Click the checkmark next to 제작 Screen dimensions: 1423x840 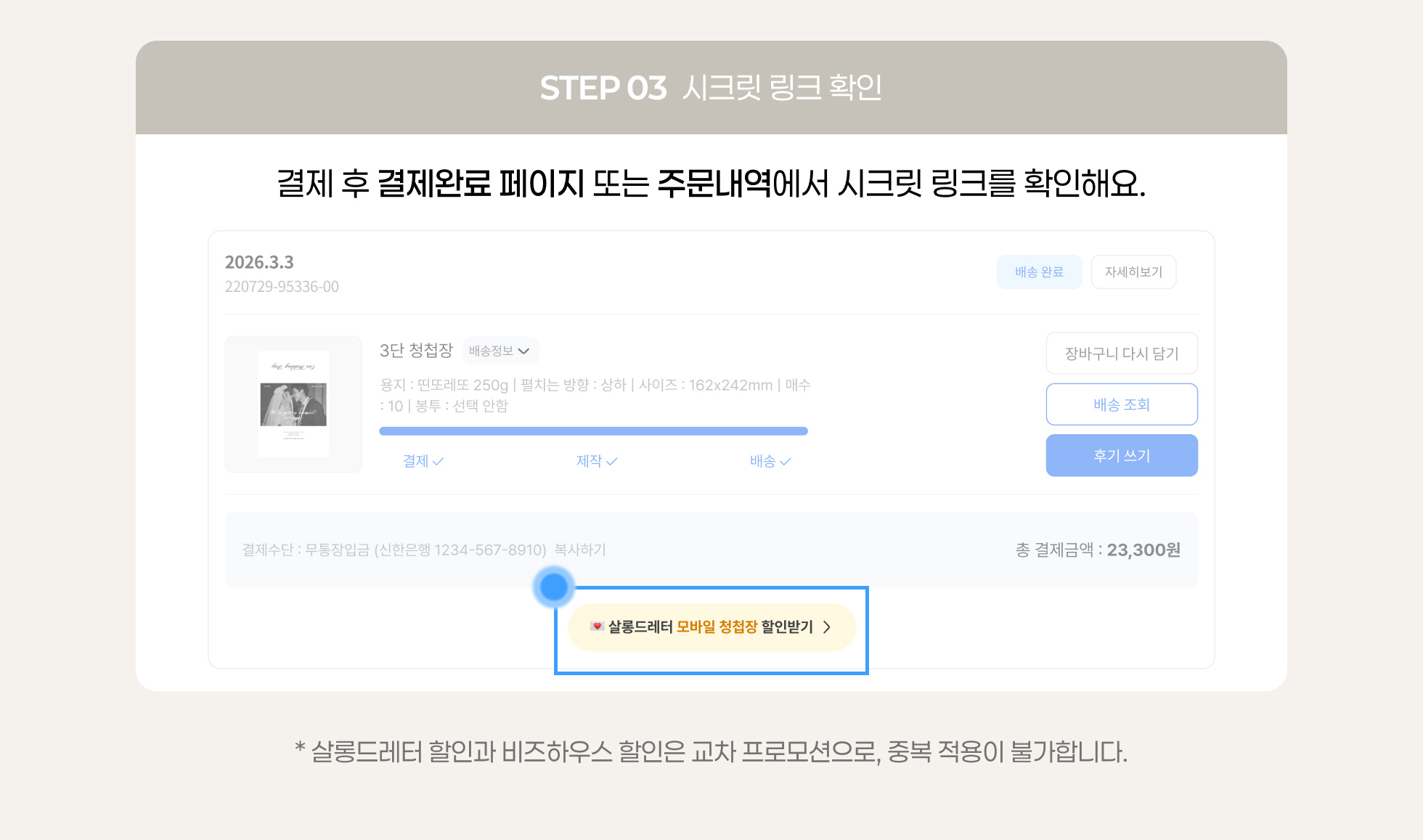tap(612, 461)
